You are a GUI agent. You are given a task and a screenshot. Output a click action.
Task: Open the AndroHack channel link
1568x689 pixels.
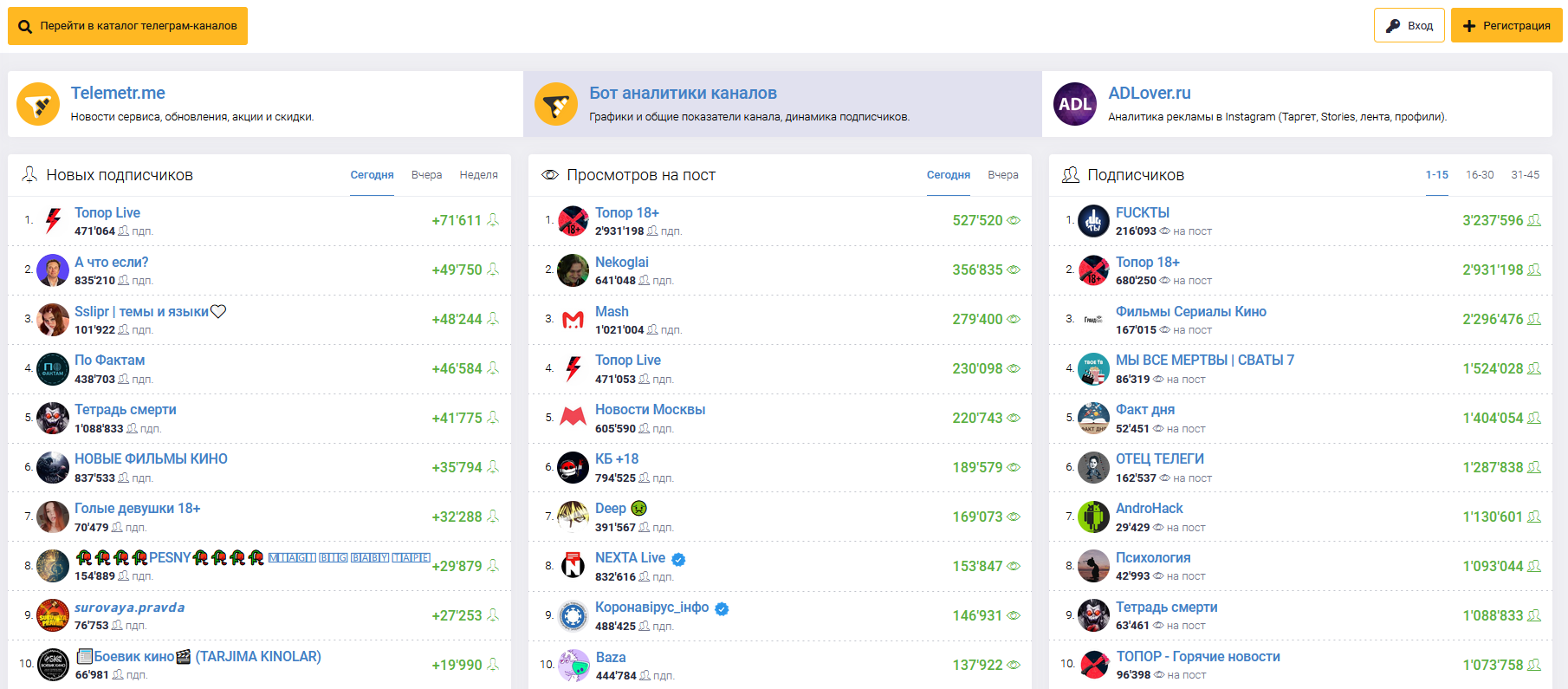pyautogui.click(x=1150, y=508)
